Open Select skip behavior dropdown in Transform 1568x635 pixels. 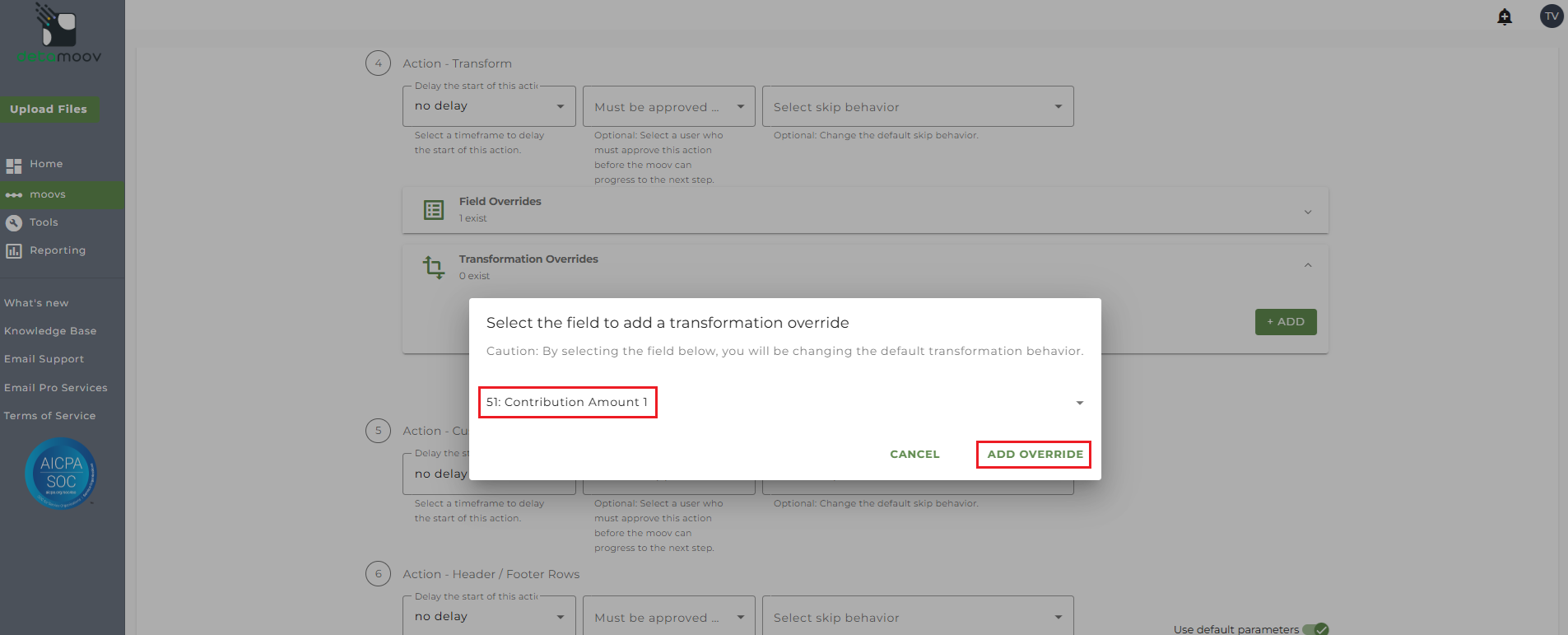(x=918, y=107)
